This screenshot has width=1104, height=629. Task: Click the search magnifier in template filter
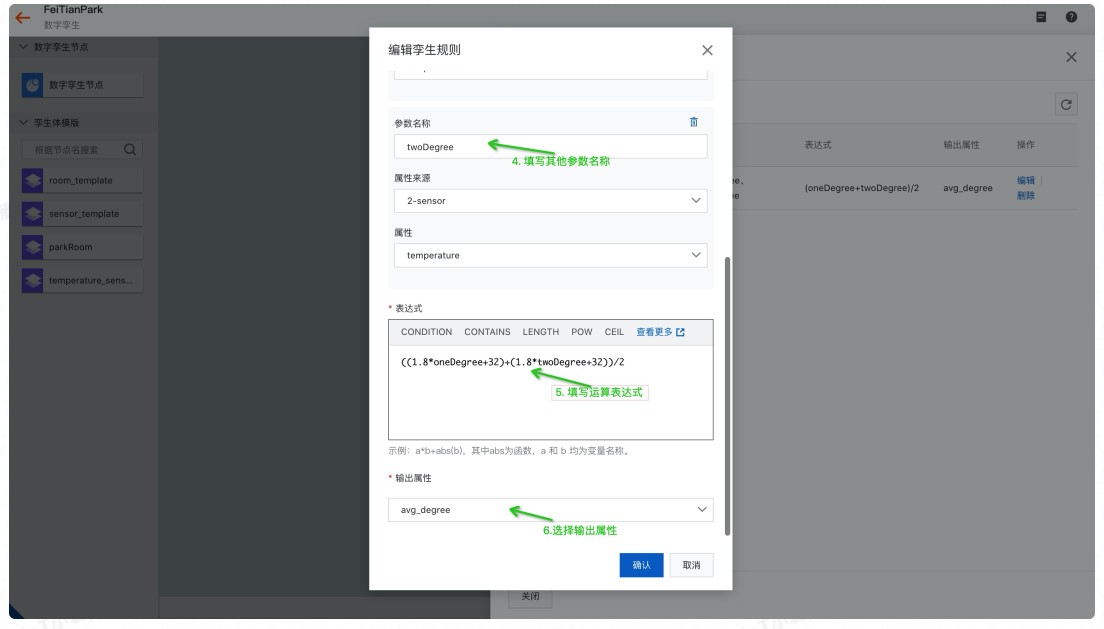[130, 149]
